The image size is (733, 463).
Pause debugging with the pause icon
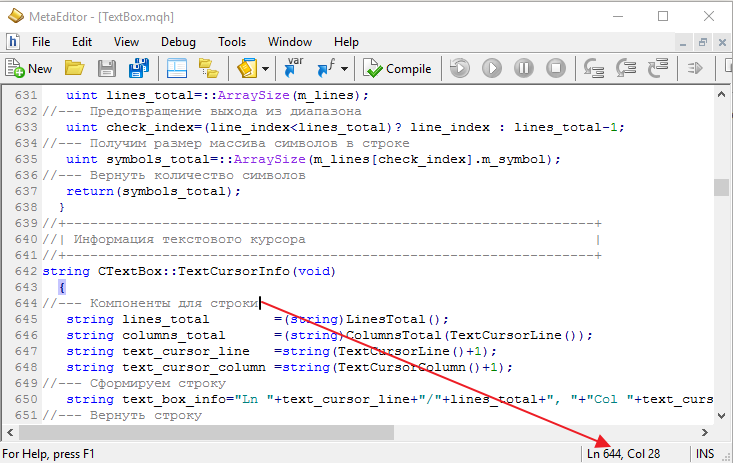click(x=524, y=68)
